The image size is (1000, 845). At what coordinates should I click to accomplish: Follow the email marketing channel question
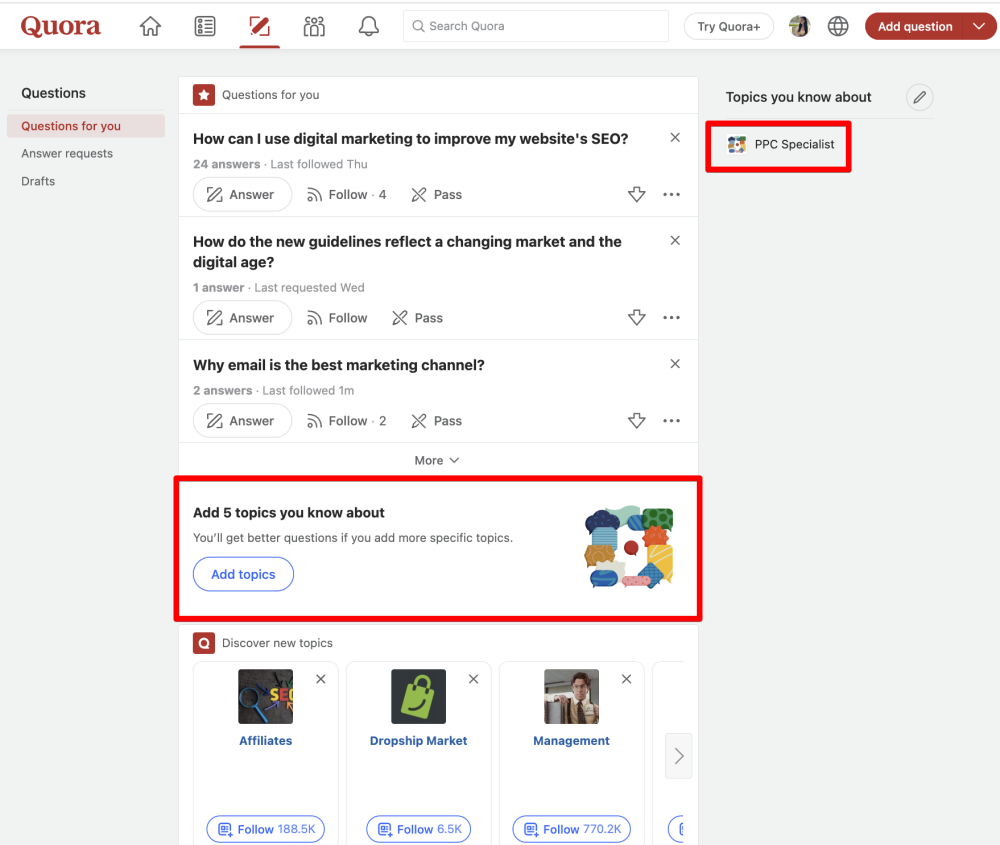click(346, 421)
